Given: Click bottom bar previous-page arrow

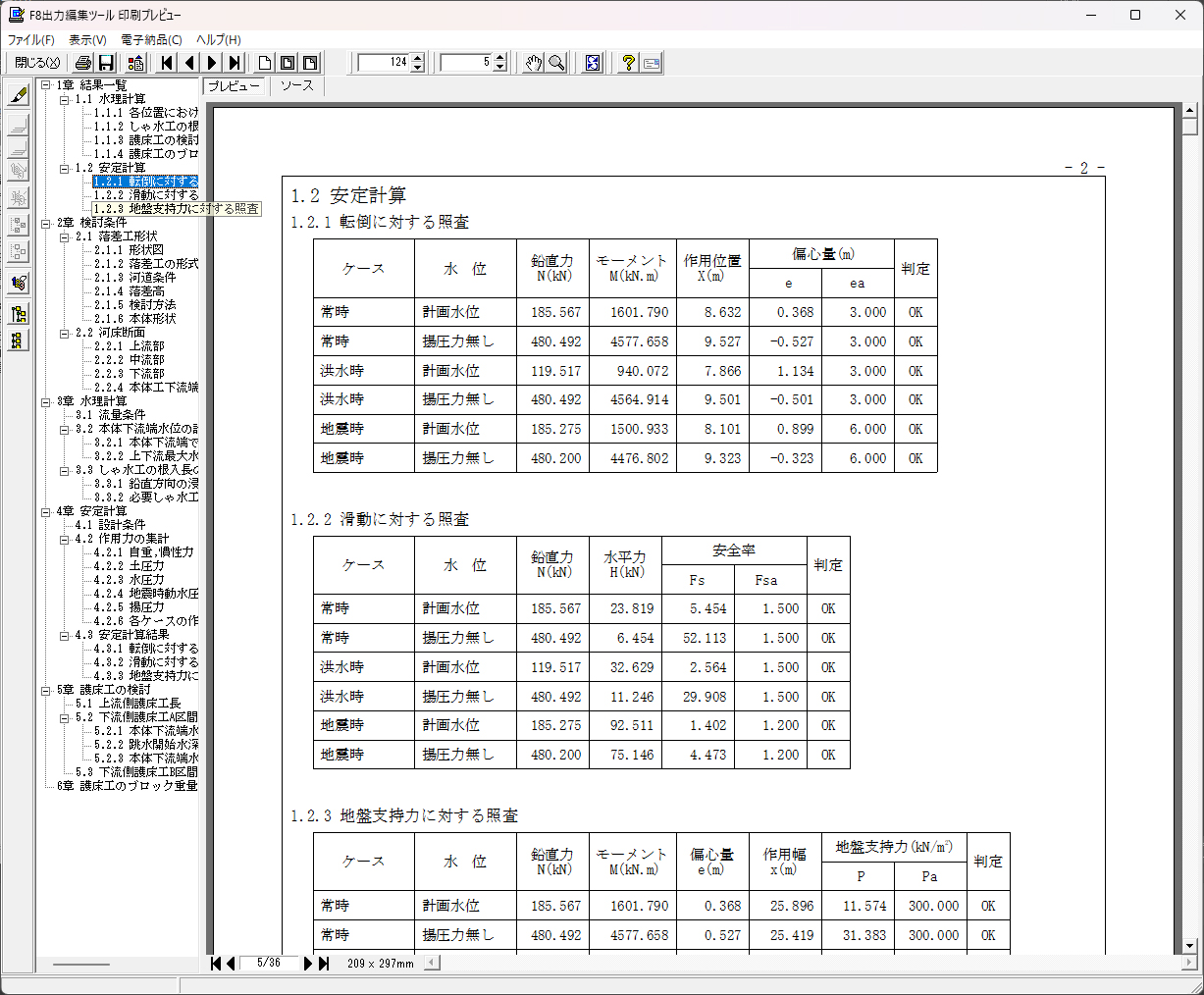Looking at the screenshot, I should 231,964.
